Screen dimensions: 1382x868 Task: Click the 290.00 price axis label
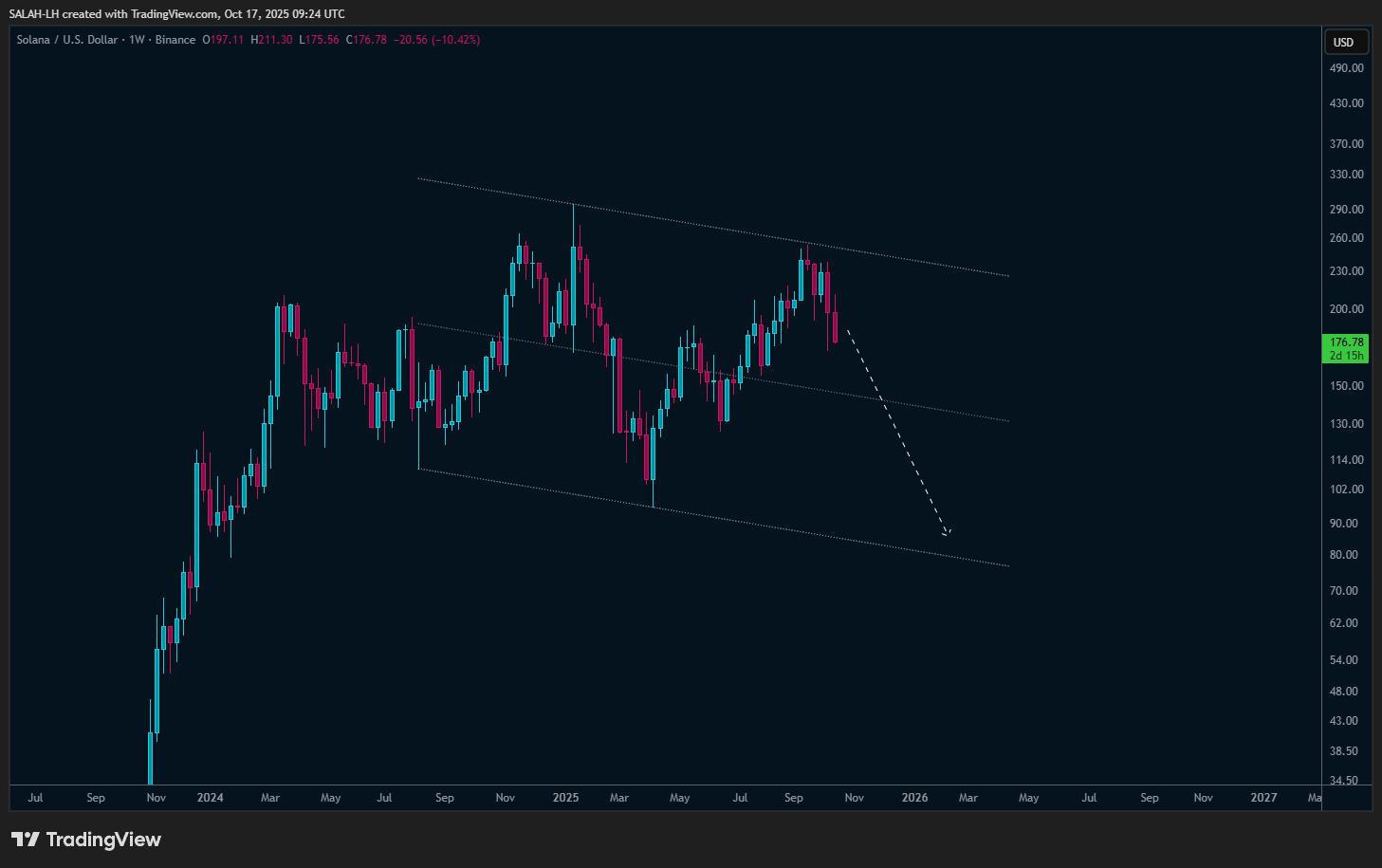pos(1347,210)
